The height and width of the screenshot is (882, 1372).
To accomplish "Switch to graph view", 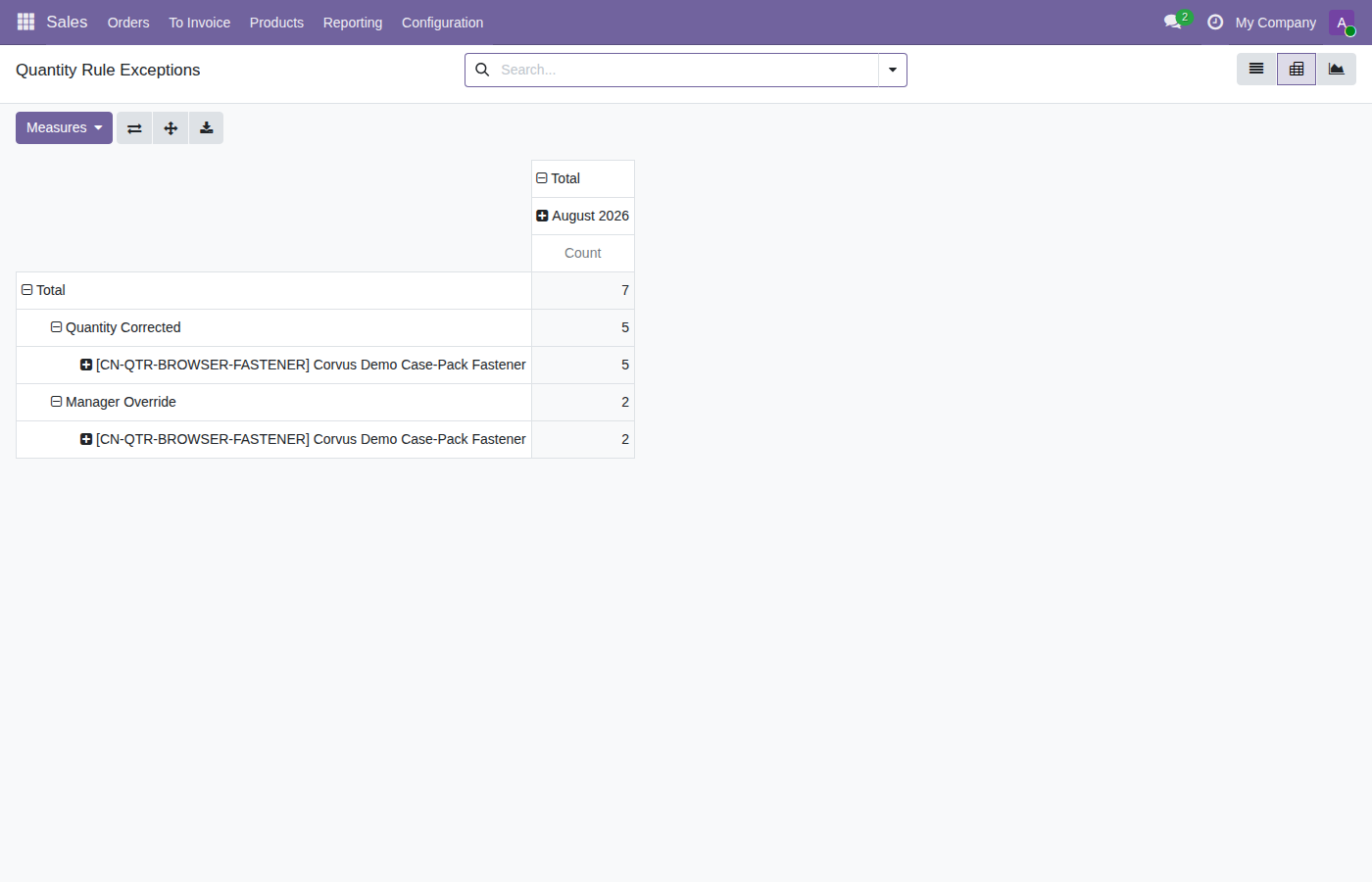I will pos(1336,69).
